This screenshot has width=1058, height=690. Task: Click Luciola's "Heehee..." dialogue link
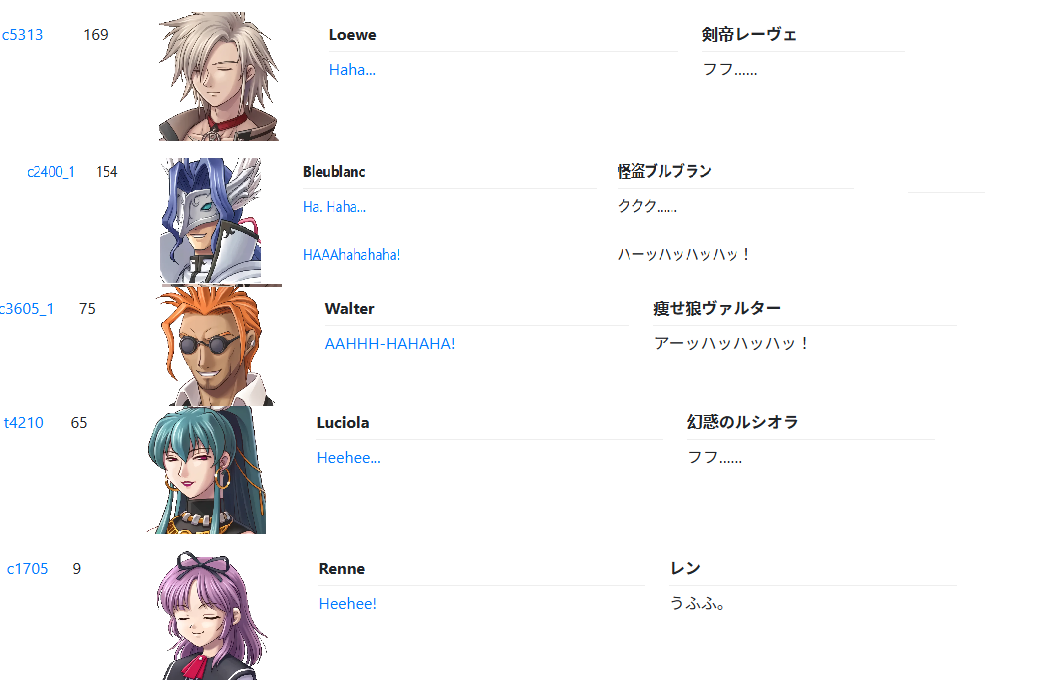click(x=349, y=458)
